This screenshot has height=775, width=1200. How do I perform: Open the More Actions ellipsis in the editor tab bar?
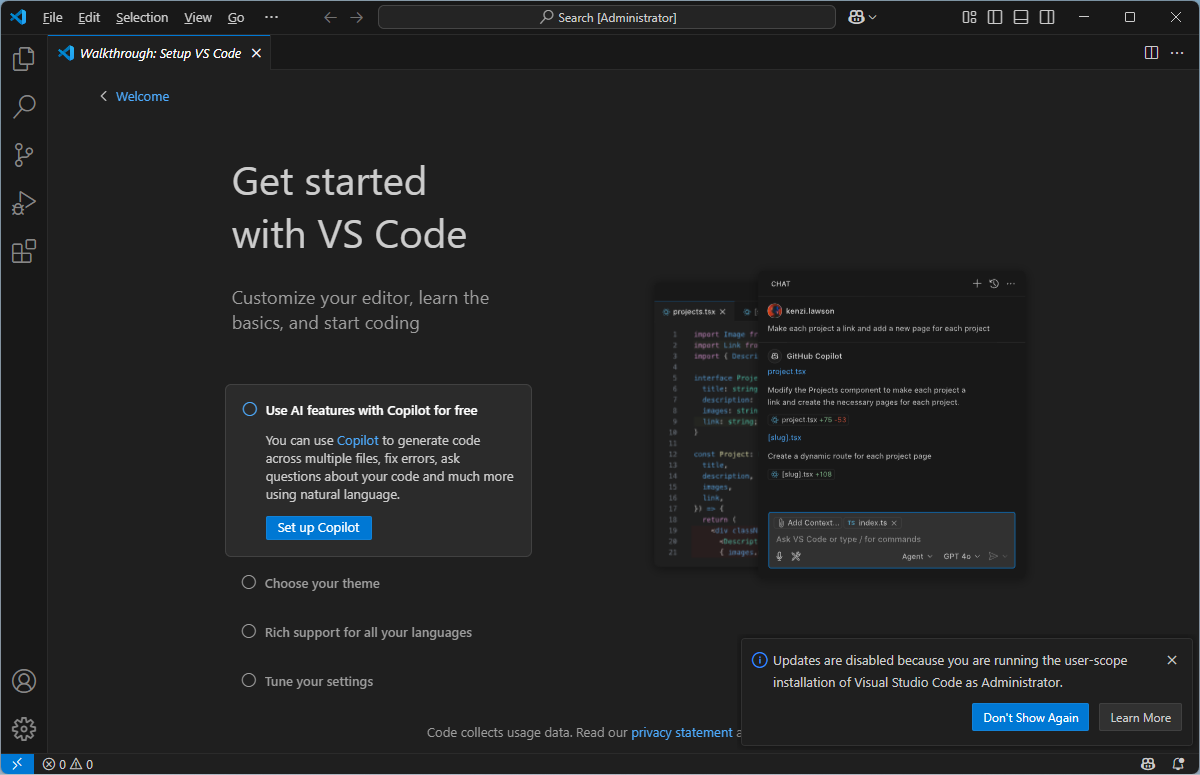tap(1177, 53)
